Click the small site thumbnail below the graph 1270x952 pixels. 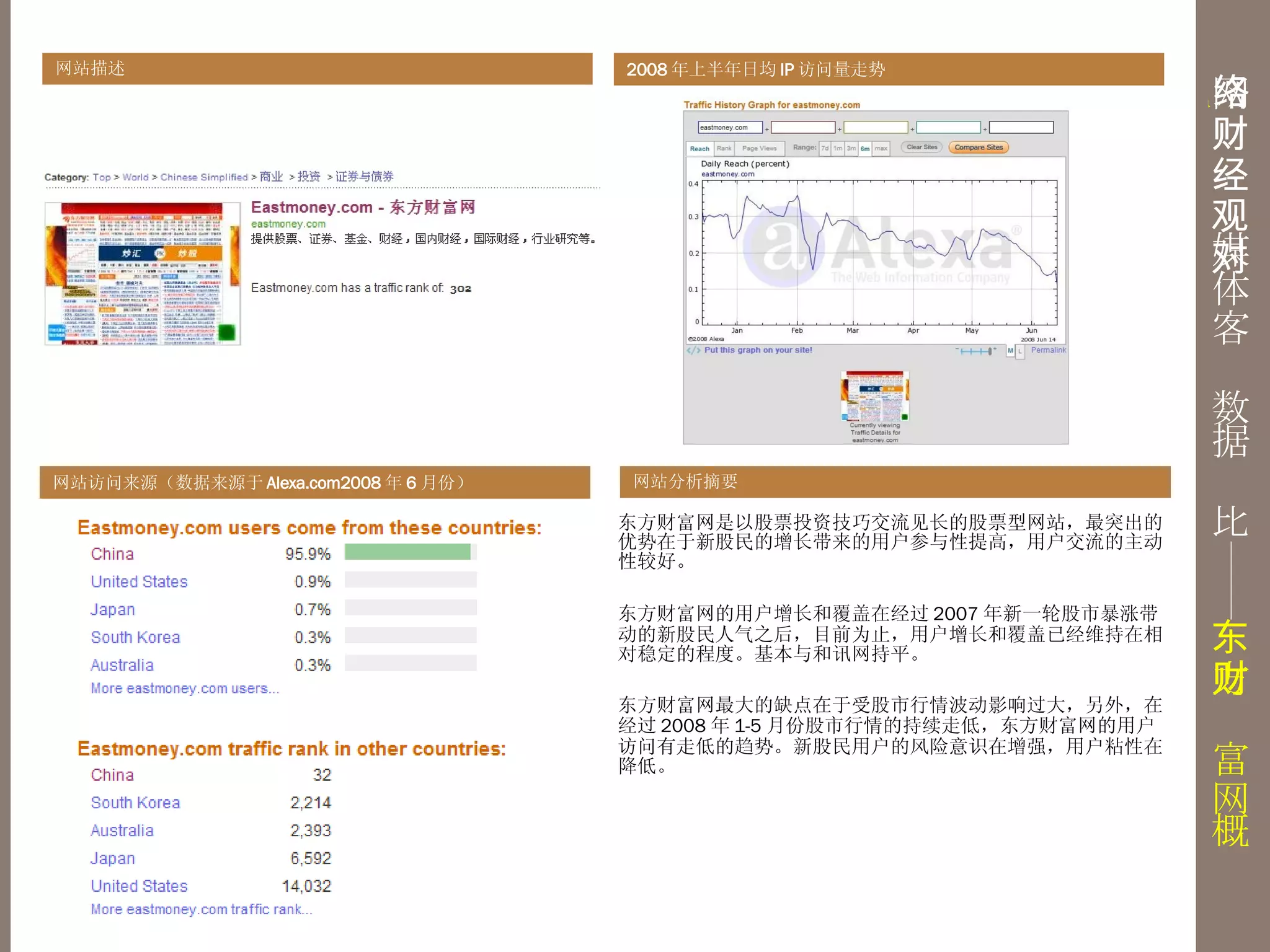tap(875, 397)
